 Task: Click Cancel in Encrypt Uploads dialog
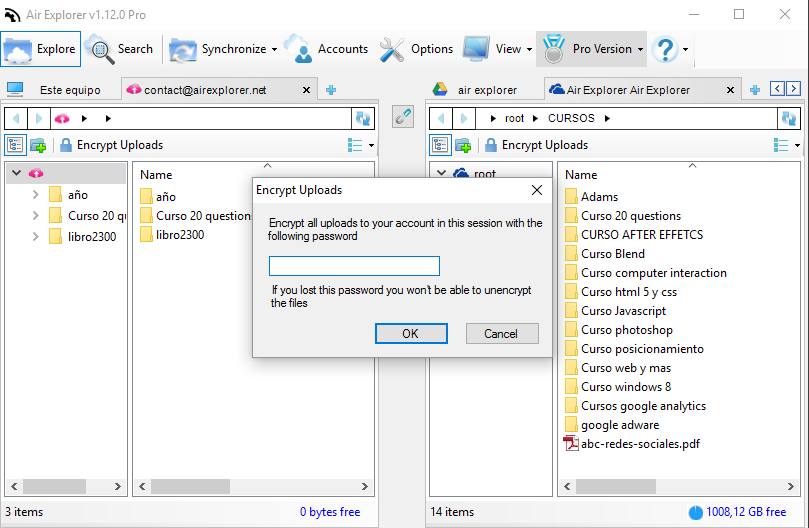pyautogui.click(x=502, y=333)
